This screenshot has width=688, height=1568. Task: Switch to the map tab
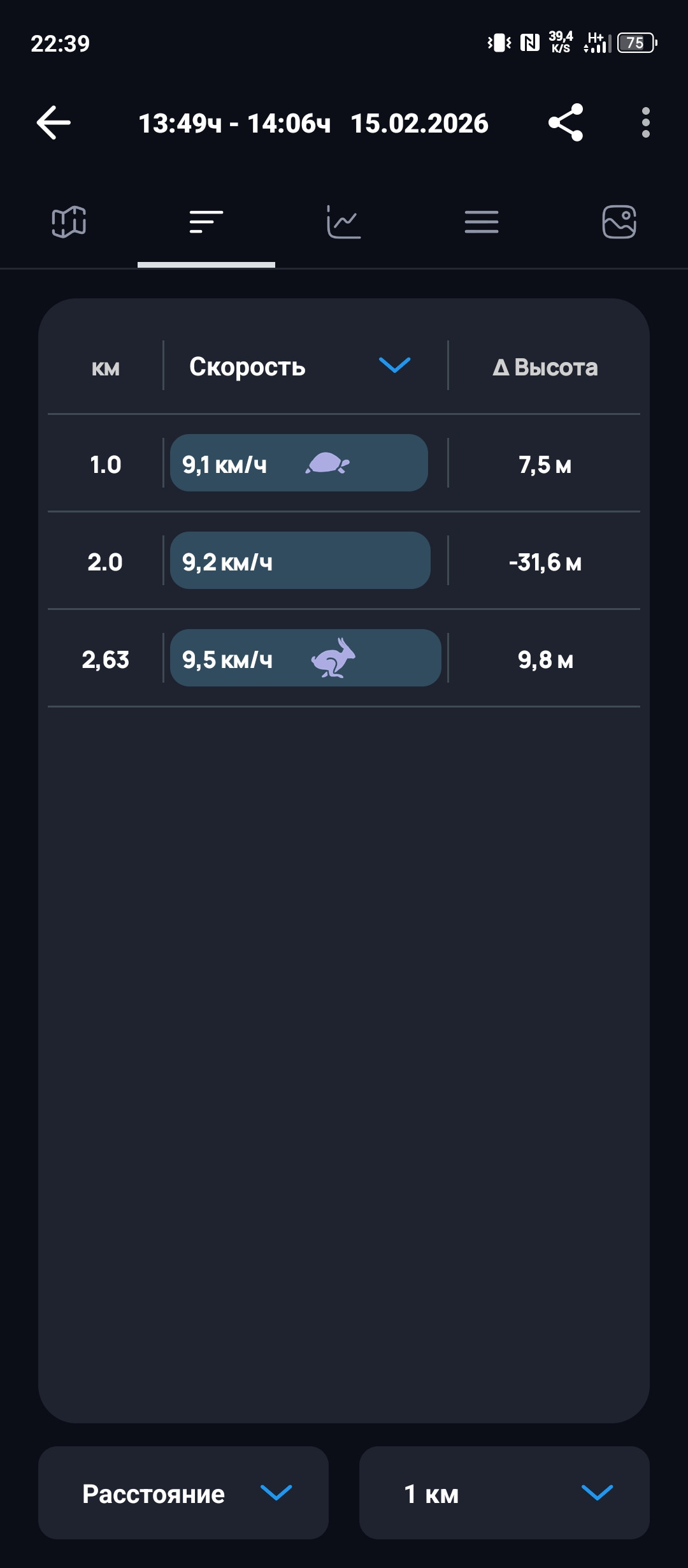pyautogui.click(x=69, y=222)
